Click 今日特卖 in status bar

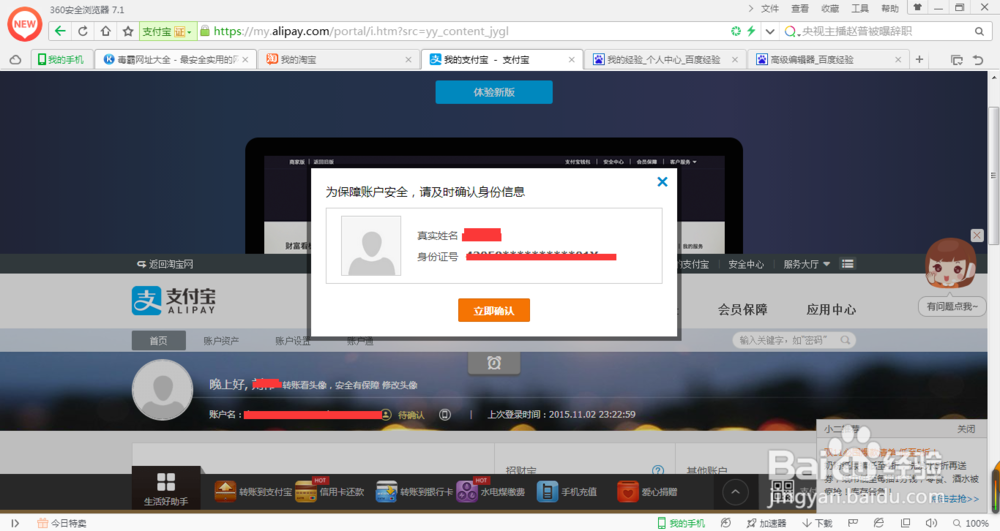(62, 523)
